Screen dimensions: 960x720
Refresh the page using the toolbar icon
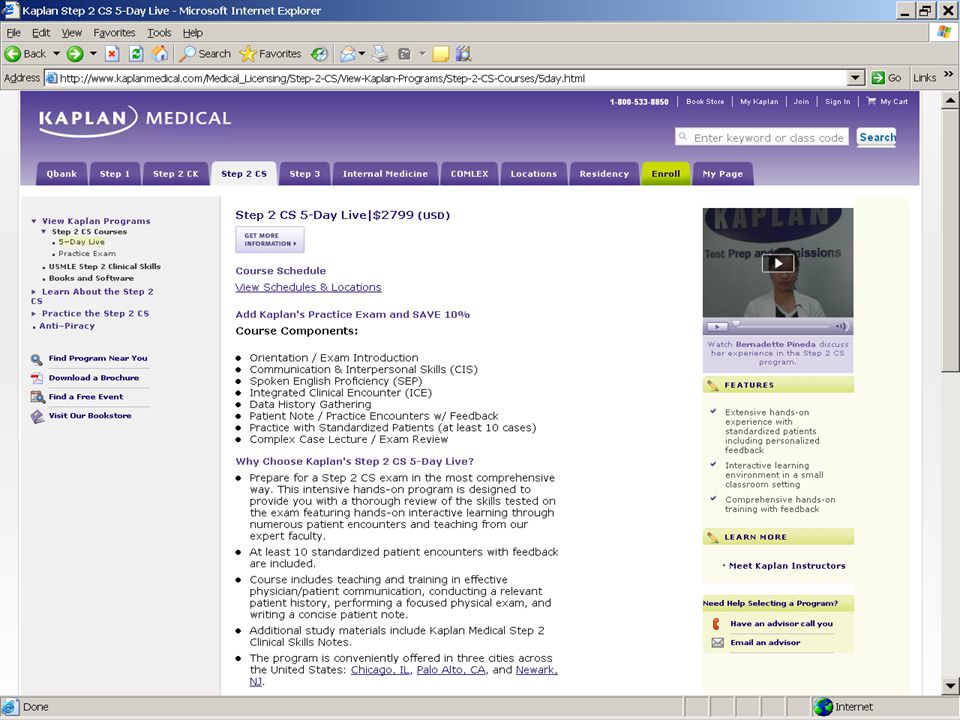pos(136,54)
